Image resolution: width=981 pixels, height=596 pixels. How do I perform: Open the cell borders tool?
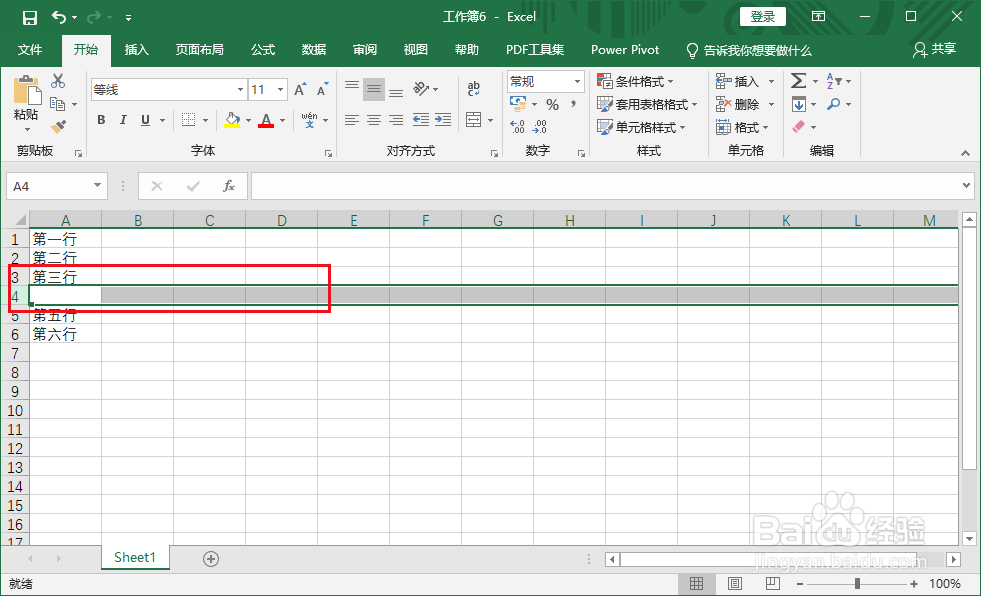click(188, 119)
